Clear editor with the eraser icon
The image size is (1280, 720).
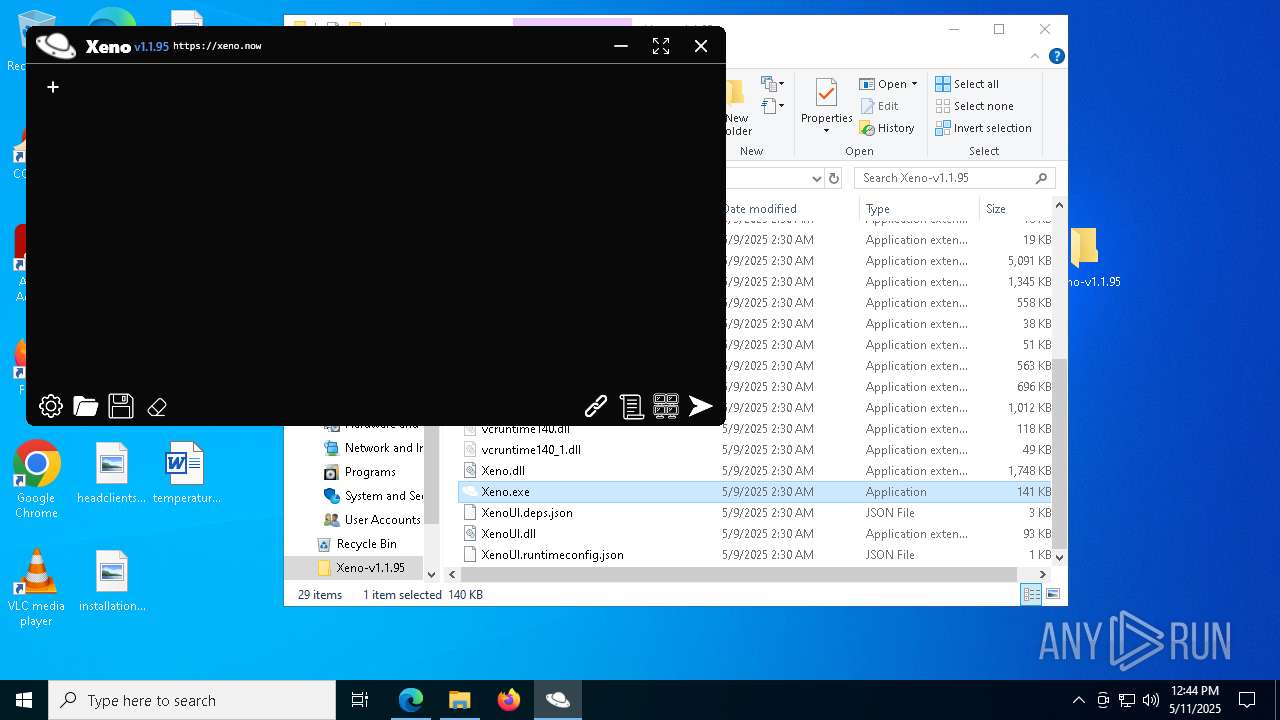157,407
